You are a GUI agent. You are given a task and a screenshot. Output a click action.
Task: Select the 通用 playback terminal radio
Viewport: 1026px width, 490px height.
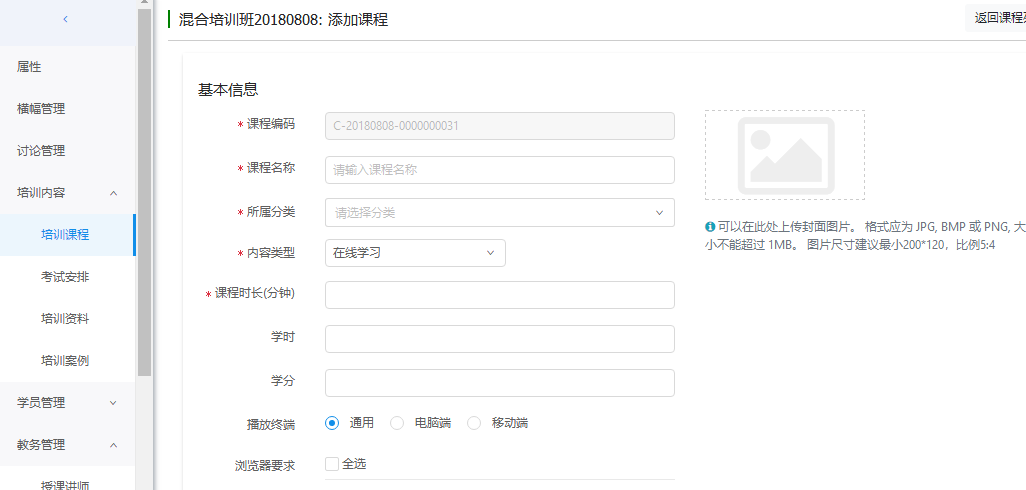(333, 423)
